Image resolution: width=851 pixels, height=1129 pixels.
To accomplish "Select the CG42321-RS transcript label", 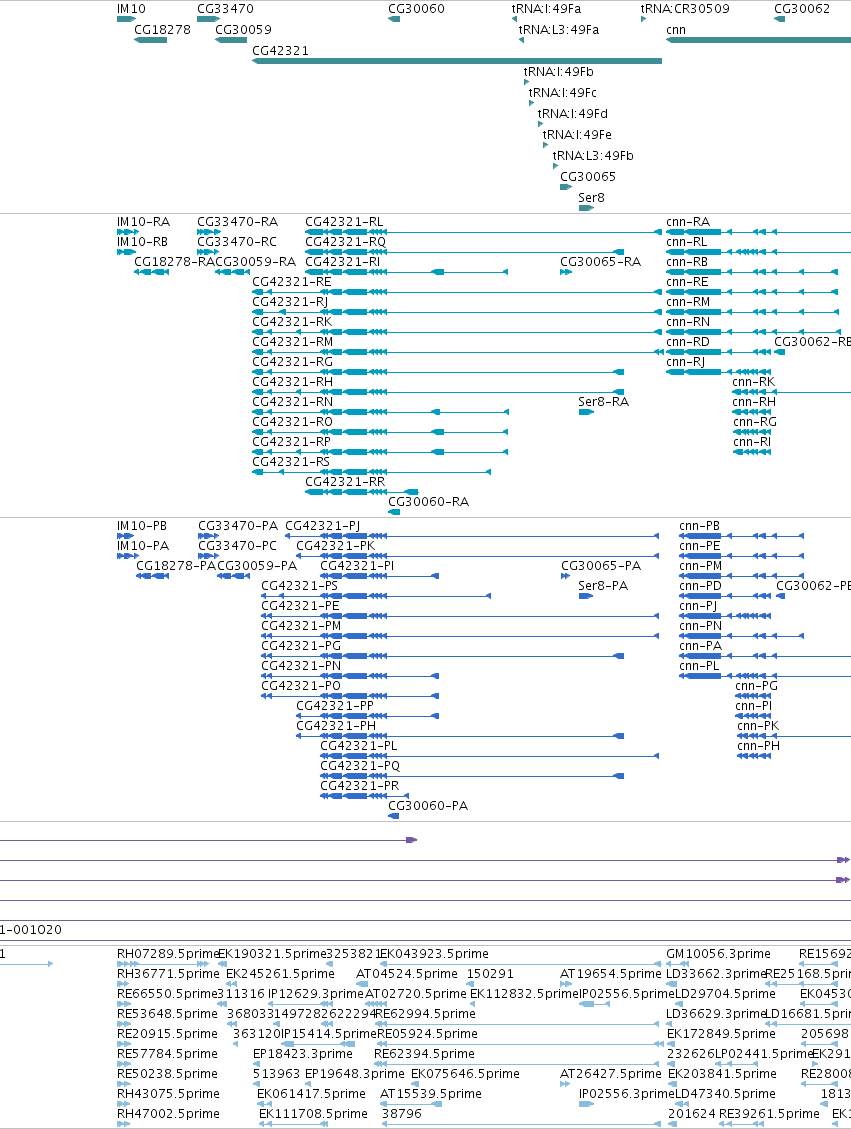I will (x=291, y=462).
